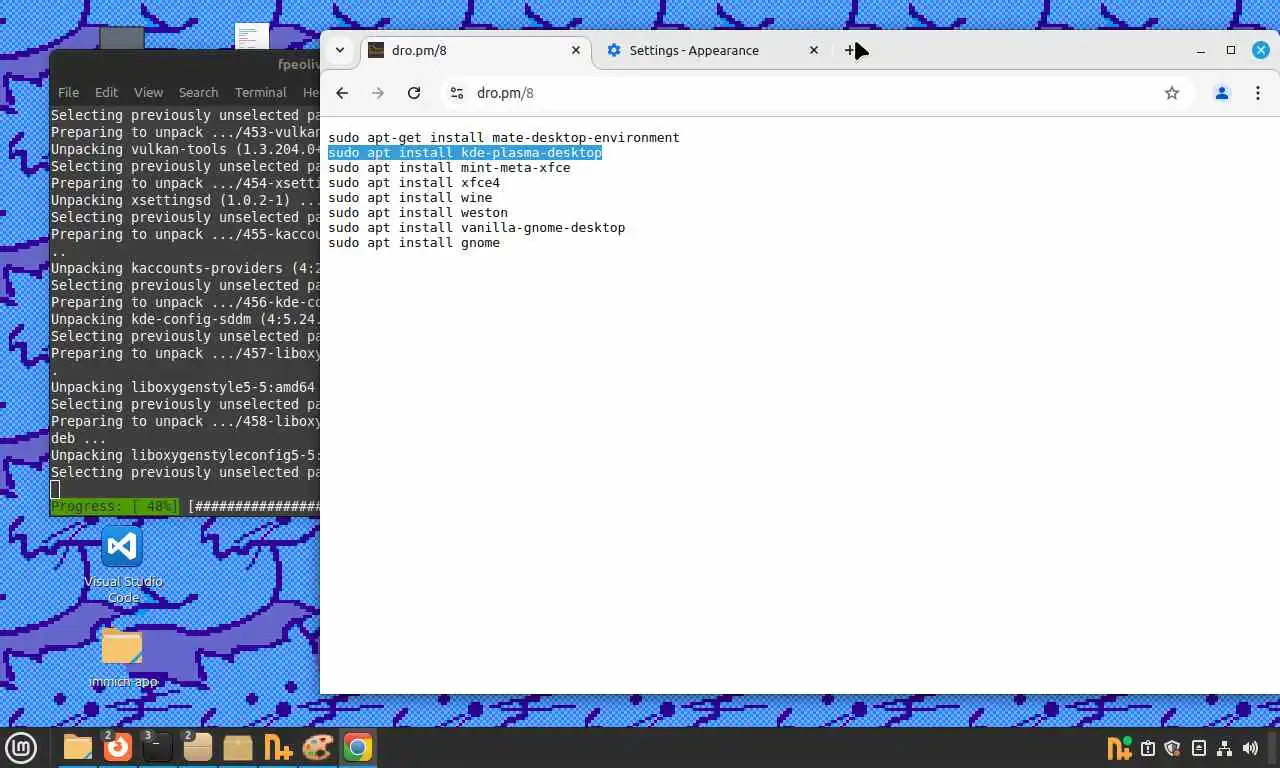The image size is (1280, 768).
Task: Open Visual Studio Code desktop icon
Action: coord(122,565)
